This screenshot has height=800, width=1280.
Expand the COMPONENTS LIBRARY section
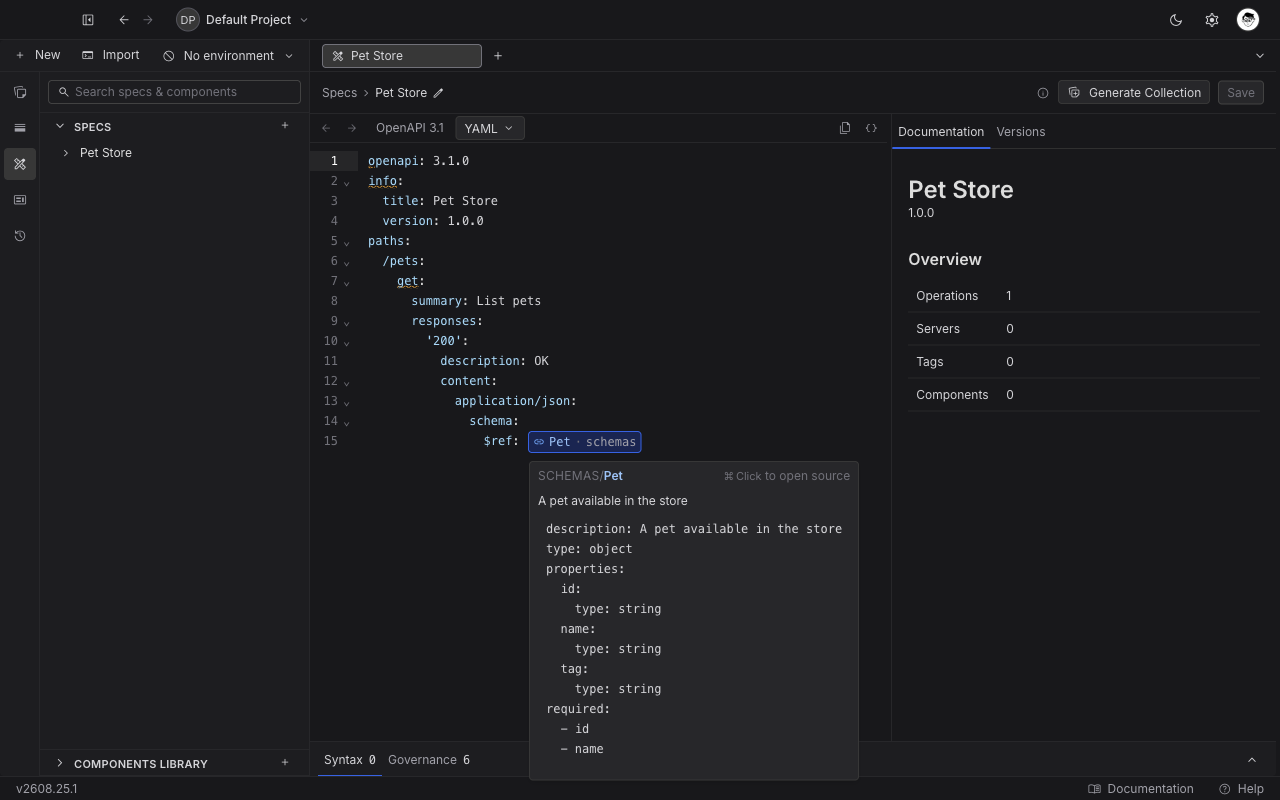(x=60, y=763)
